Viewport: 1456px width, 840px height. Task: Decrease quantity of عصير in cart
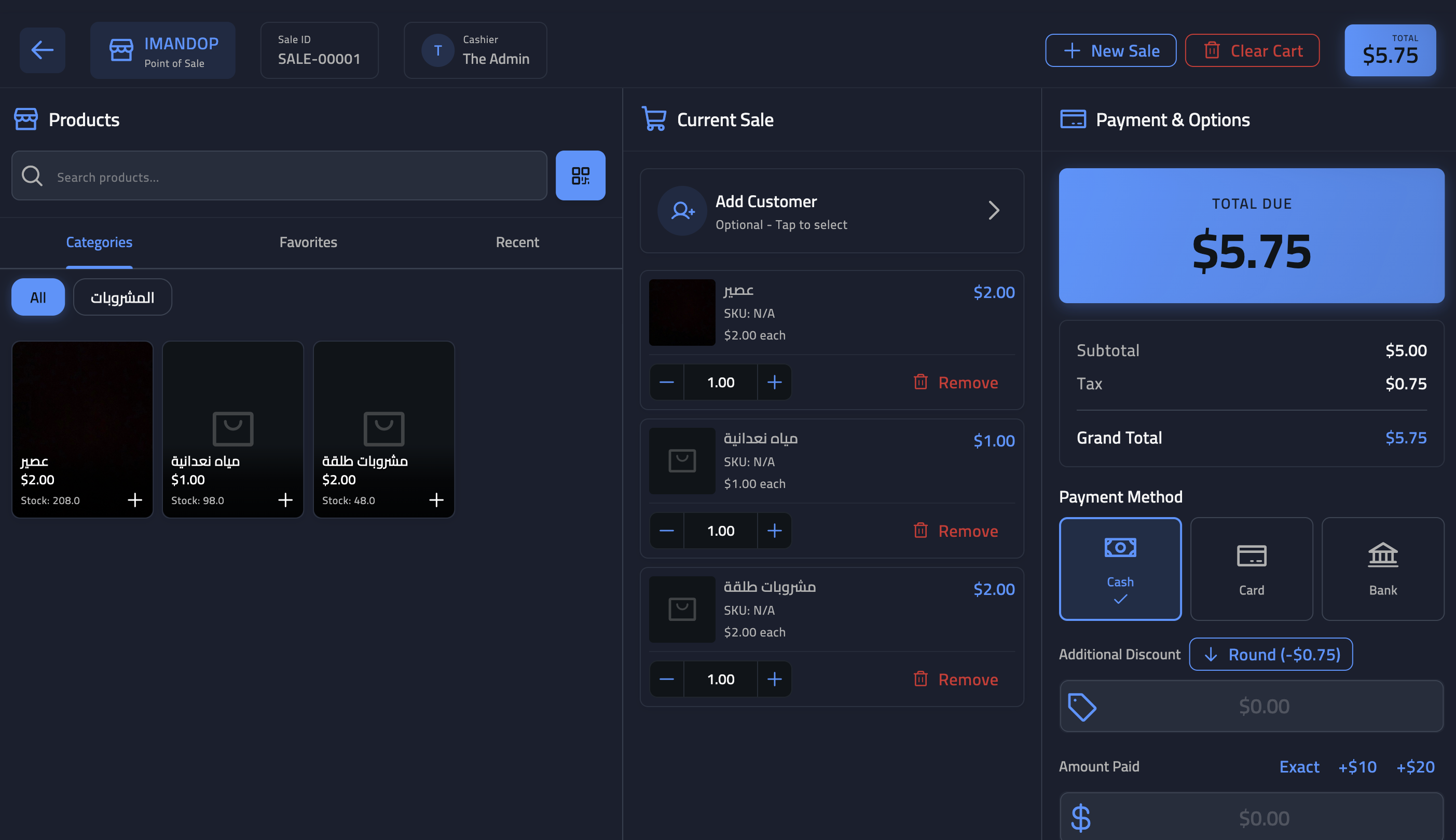(x=667, y=382)
